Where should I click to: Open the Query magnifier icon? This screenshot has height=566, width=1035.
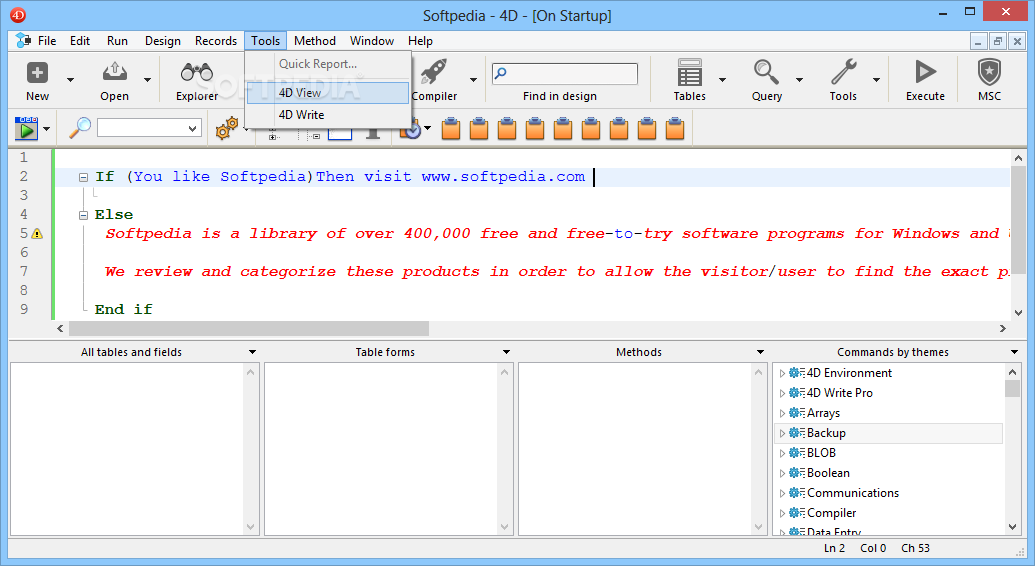point(766,72)
